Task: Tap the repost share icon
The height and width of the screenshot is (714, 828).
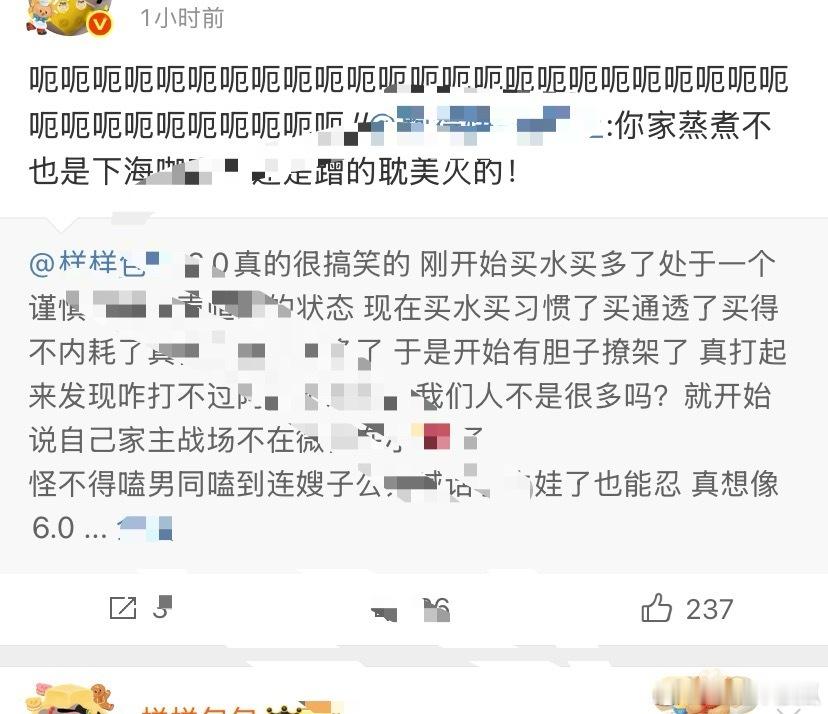Action: click(123, 608)
